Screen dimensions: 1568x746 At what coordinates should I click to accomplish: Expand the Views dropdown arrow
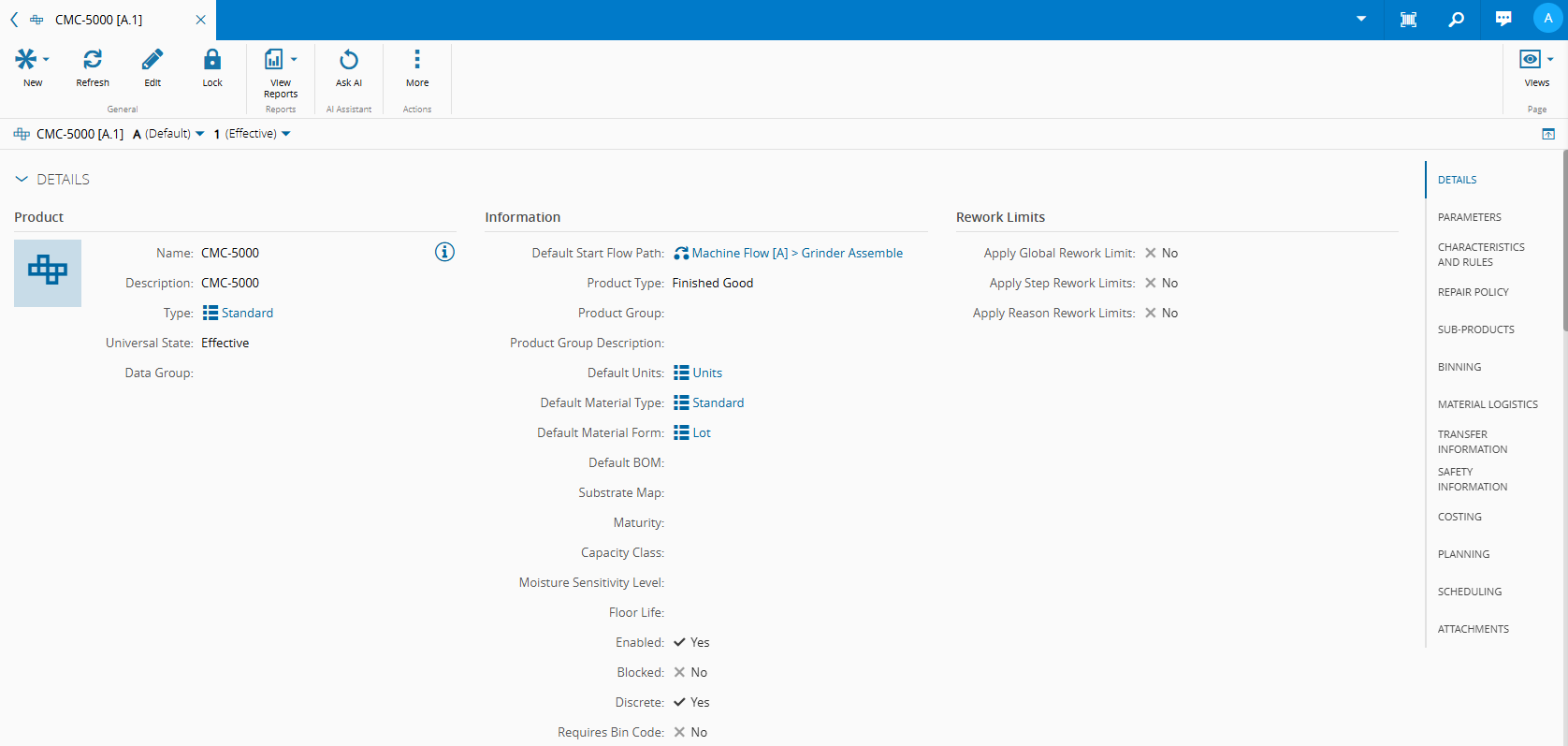click(1550, 59)
